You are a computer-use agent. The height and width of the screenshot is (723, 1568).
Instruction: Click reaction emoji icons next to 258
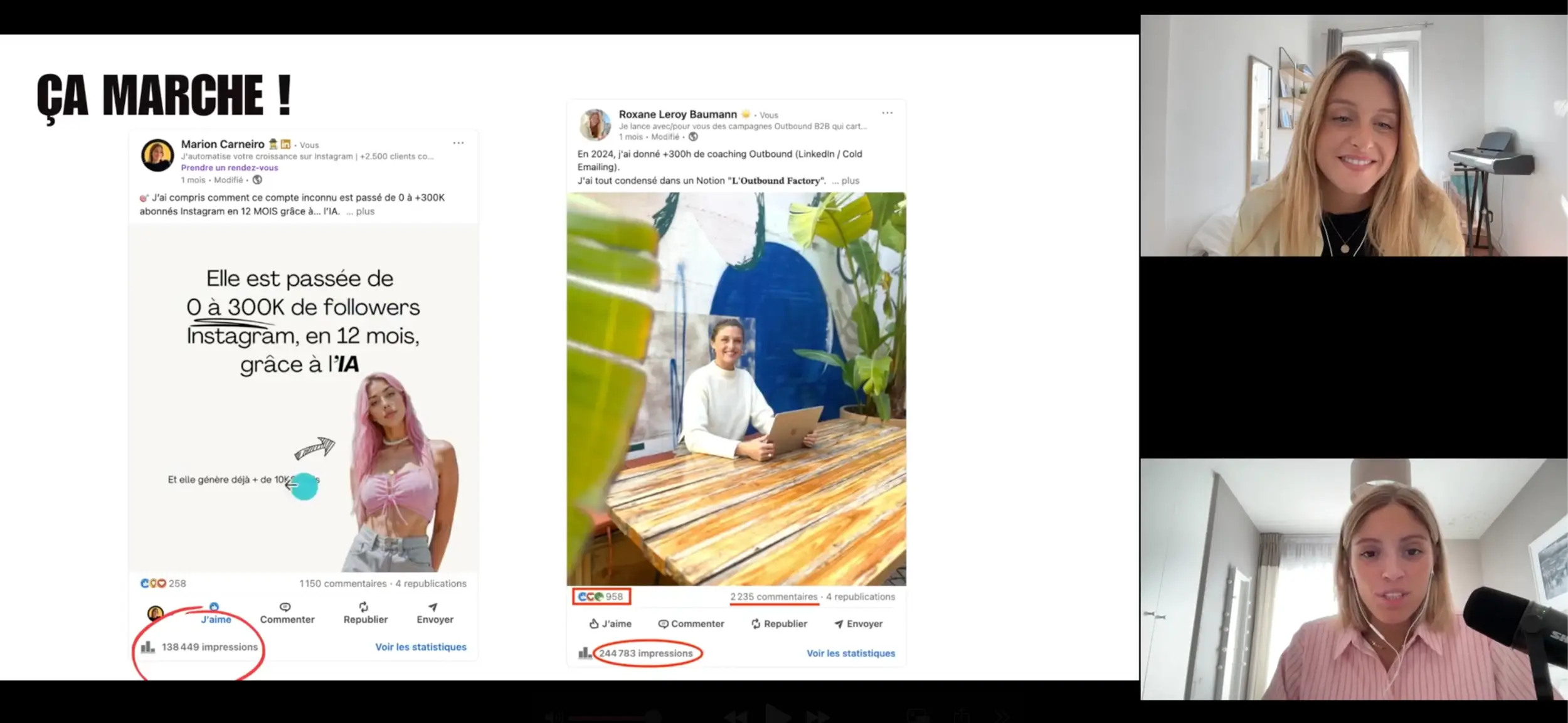coord(152,583)
